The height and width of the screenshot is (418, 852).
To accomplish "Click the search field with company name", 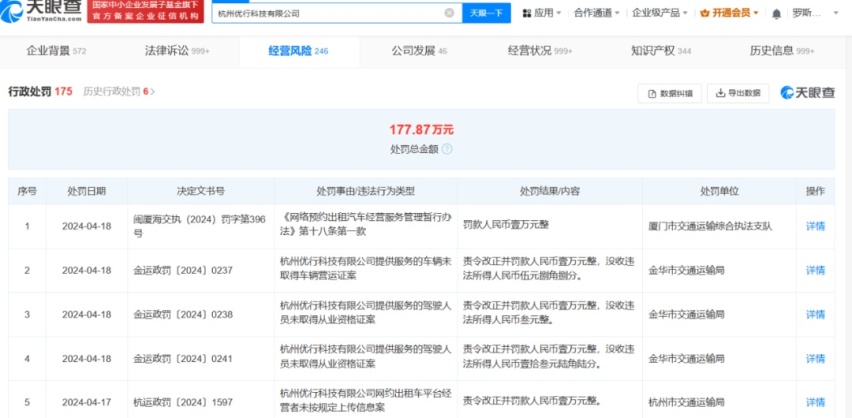I will (337, 13).
